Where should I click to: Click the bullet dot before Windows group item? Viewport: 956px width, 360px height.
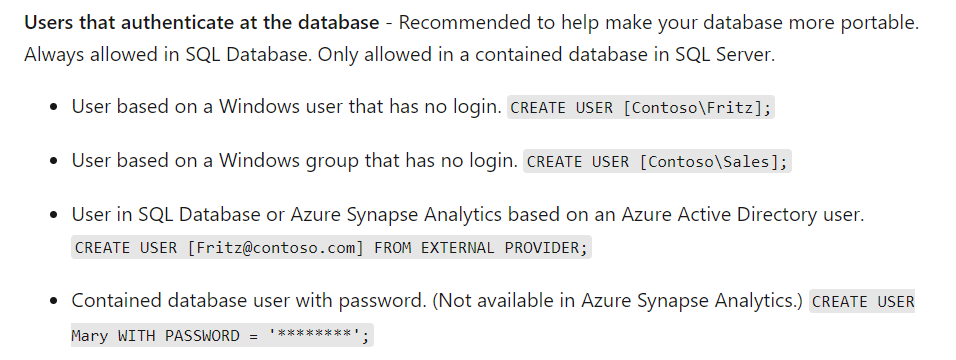pos(55,162)
